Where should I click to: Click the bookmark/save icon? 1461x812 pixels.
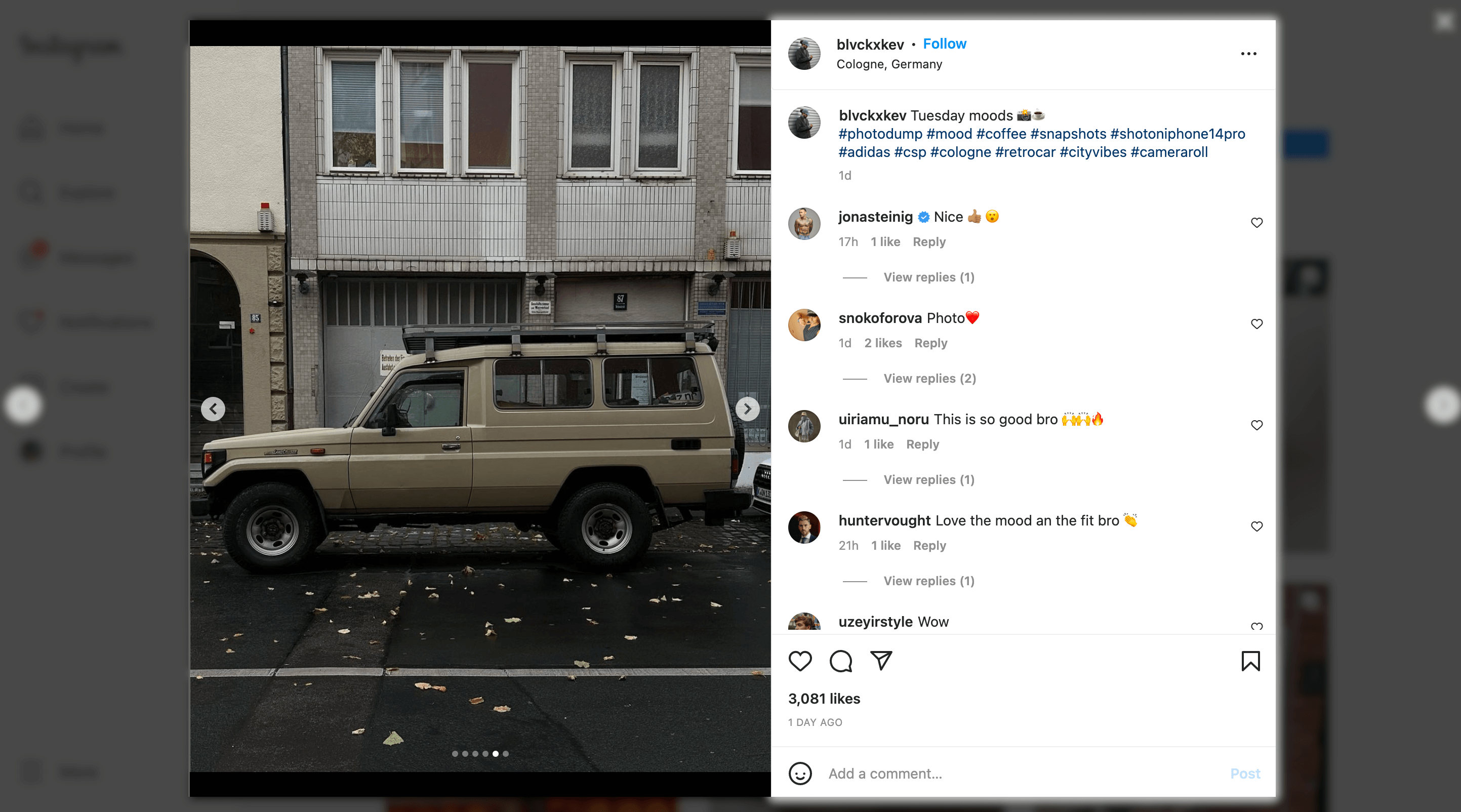[1250, 660]
